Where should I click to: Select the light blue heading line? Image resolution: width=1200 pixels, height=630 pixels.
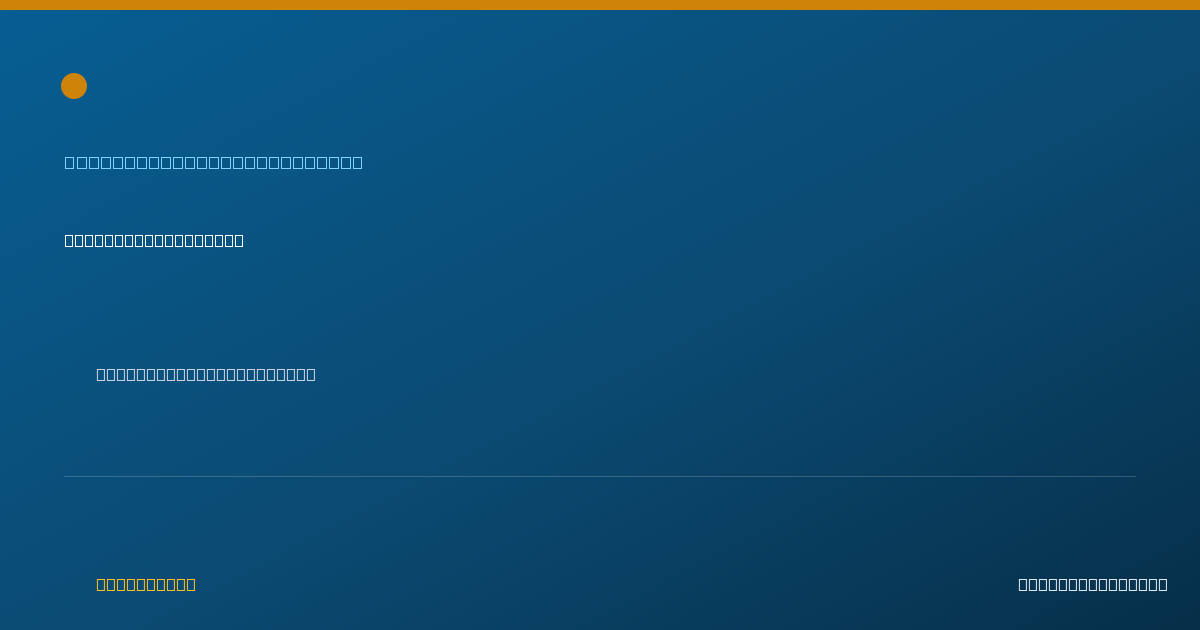pos(214,162)
